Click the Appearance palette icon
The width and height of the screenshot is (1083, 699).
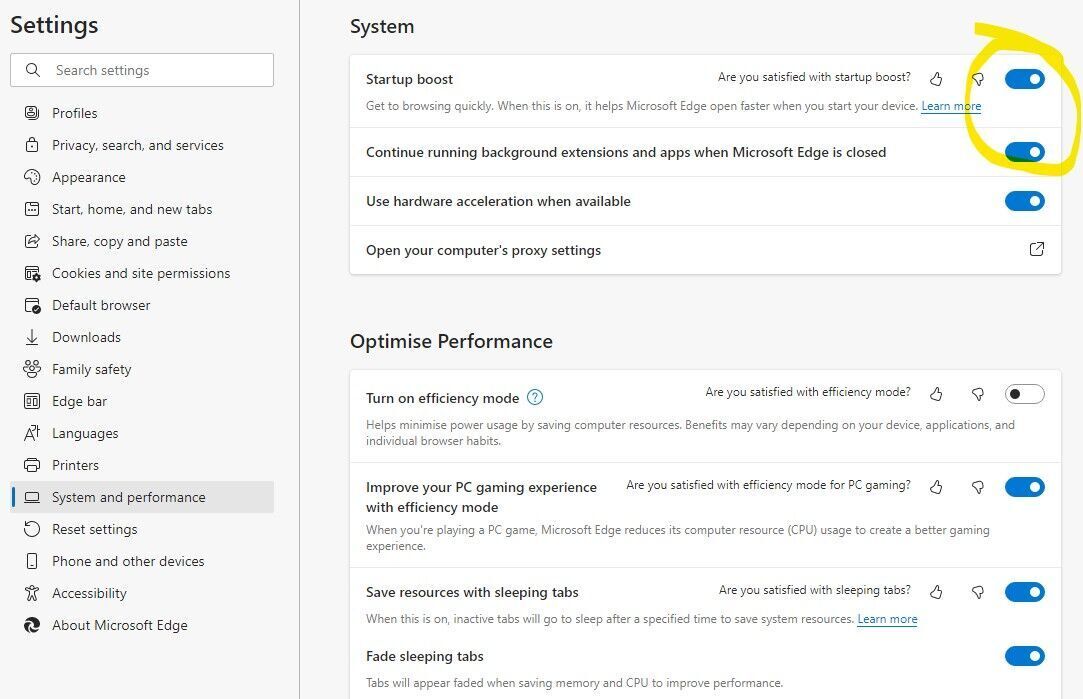(32, 177)
